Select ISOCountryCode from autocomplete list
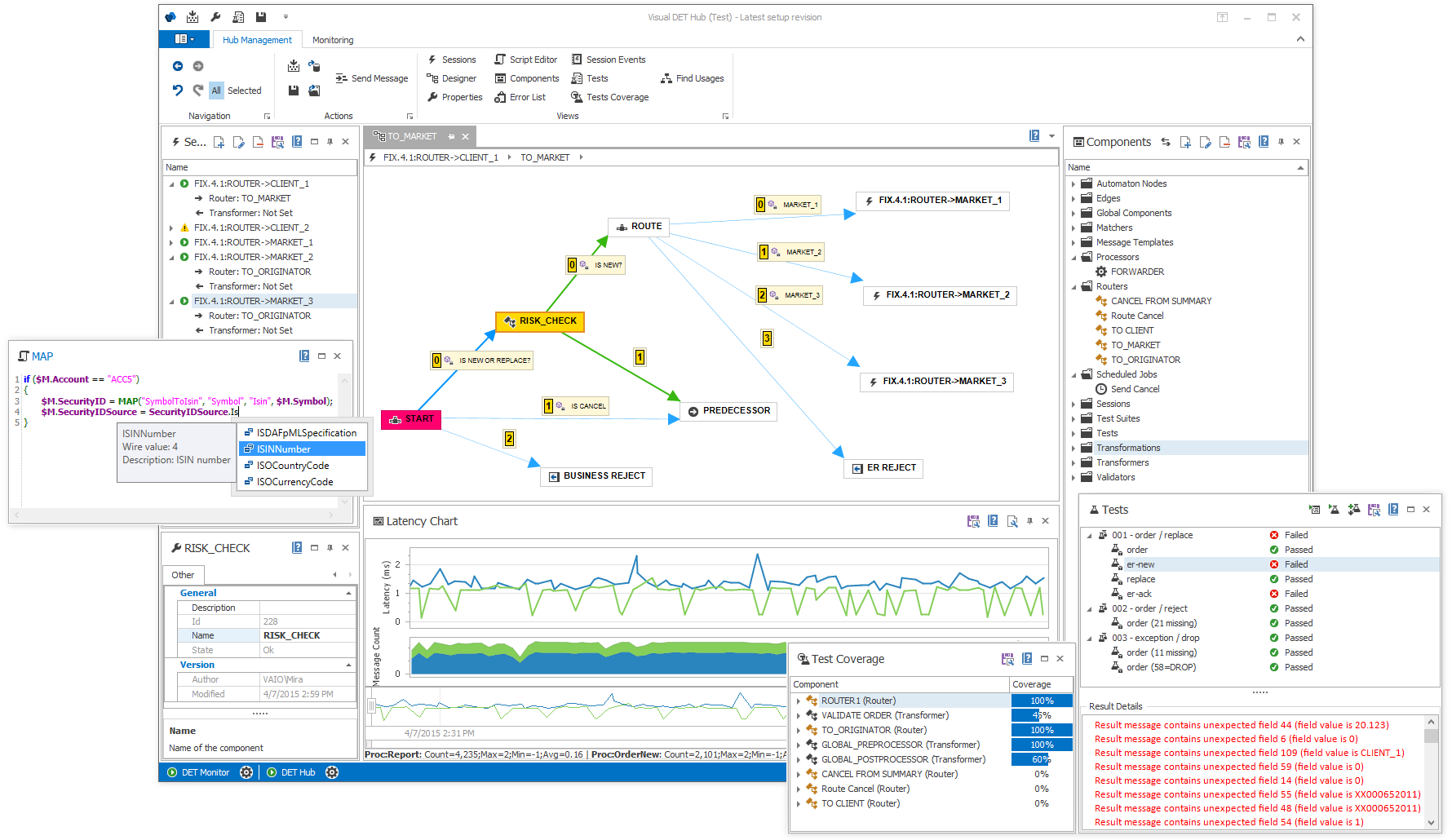1452x840 pixels. click(293, 466)
